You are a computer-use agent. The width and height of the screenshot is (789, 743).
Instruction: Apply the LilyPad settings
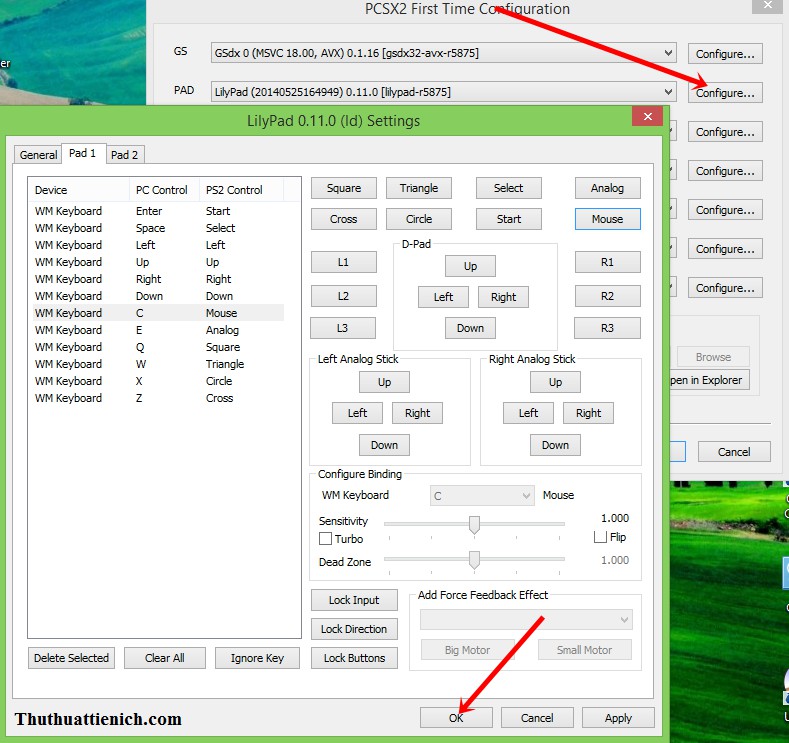pos(618,718)
